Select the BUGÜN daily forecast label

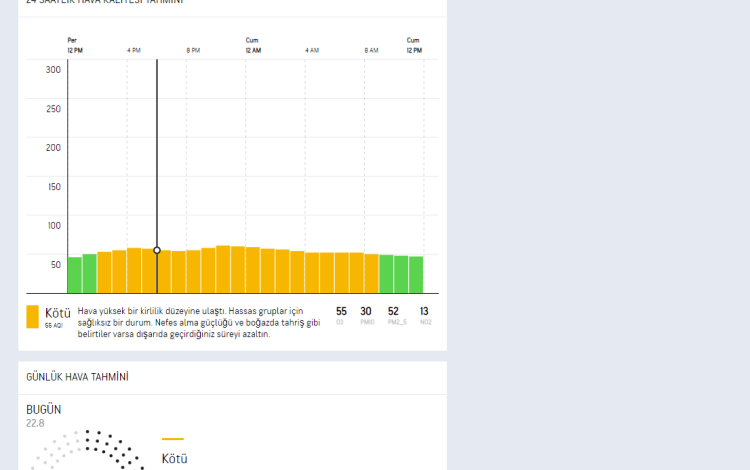point(43,410)
